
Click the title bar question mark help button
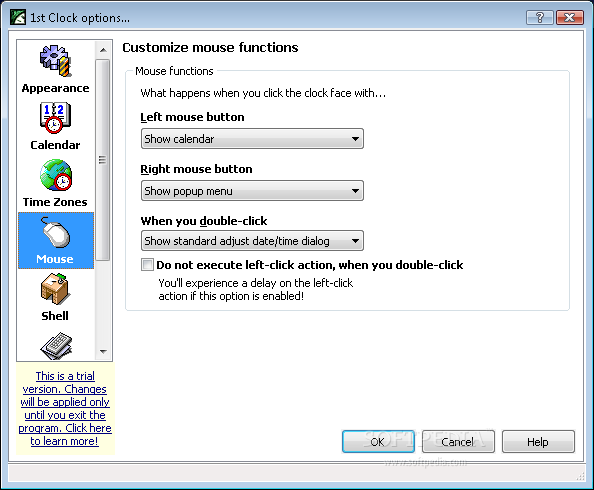(x=539, y=17)
